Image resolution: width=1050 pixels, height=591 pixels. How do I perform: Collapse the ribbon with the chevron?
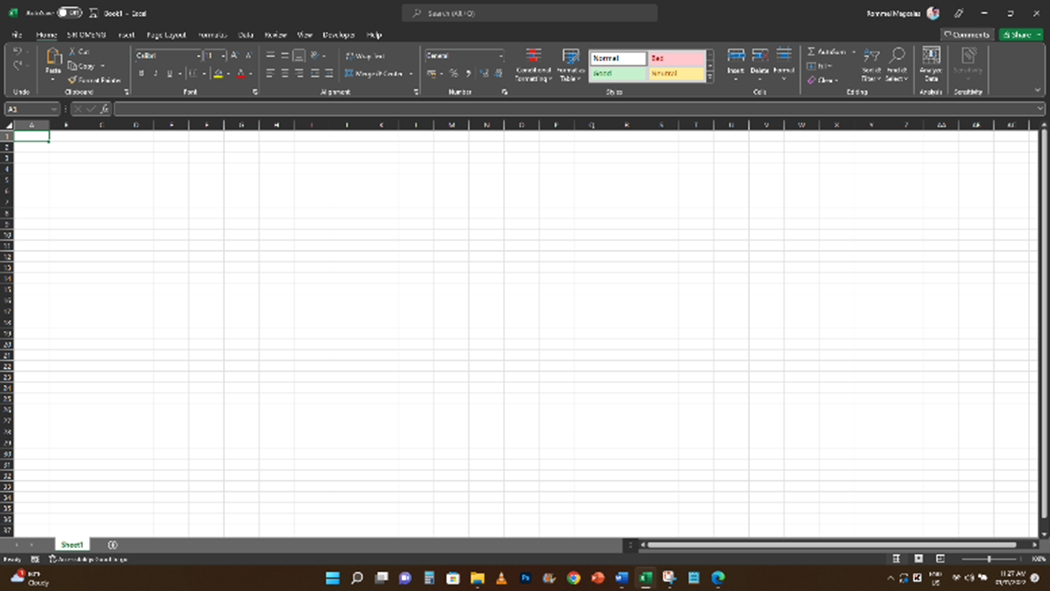coord(1037,90)
